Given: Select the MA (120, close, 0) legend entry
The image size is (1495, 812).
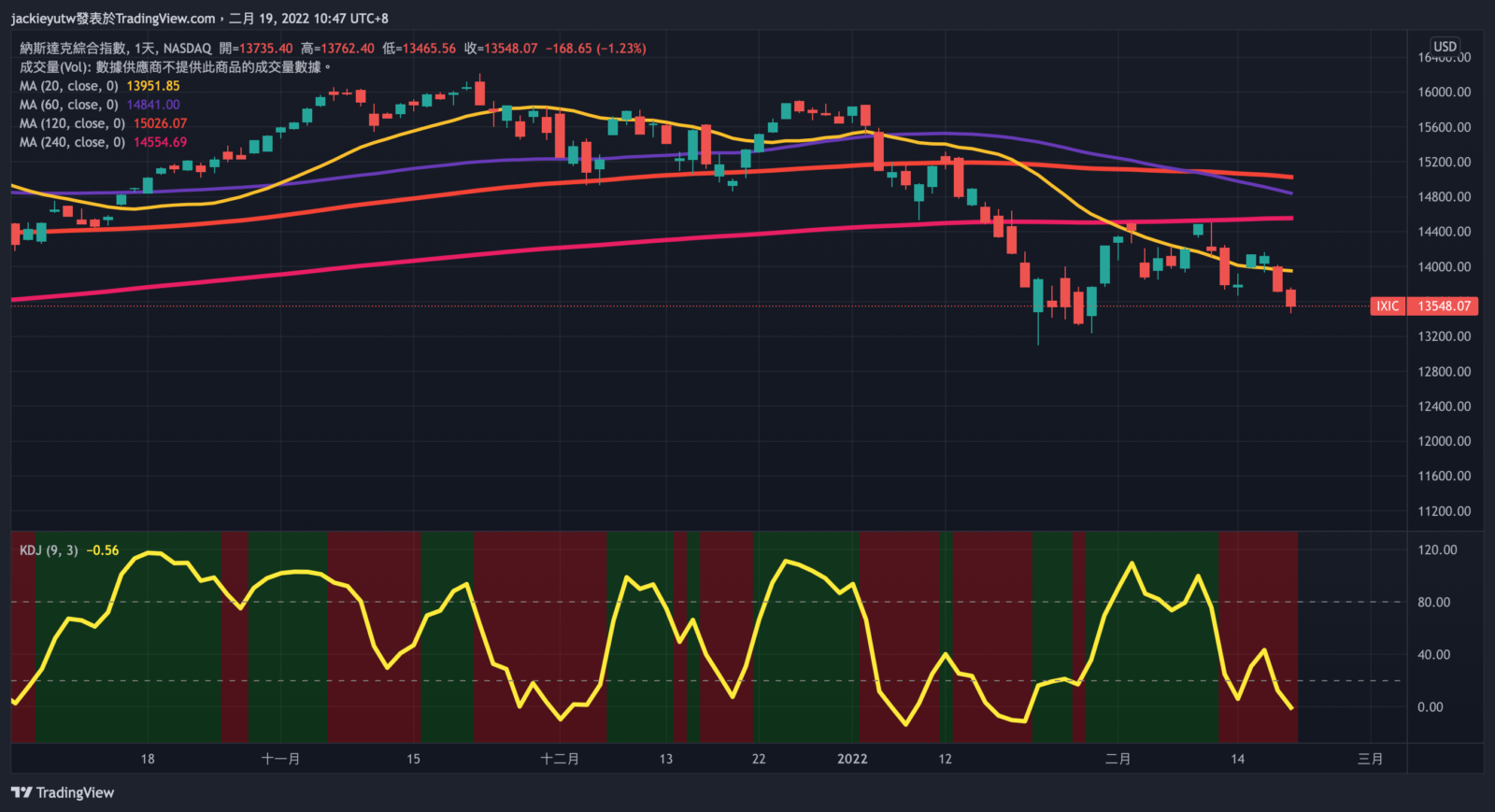Looking at the screenshot, I should pyautogui.click(x=73, y=123).
